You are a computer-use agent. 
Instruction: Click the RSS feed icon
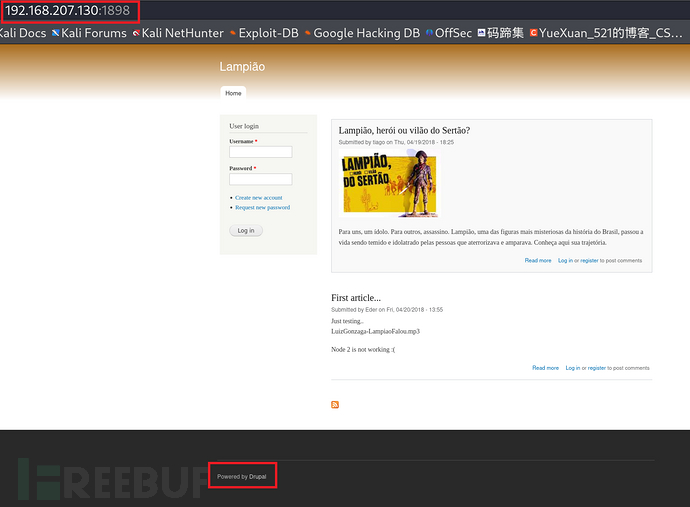click(x=335, y=404)
